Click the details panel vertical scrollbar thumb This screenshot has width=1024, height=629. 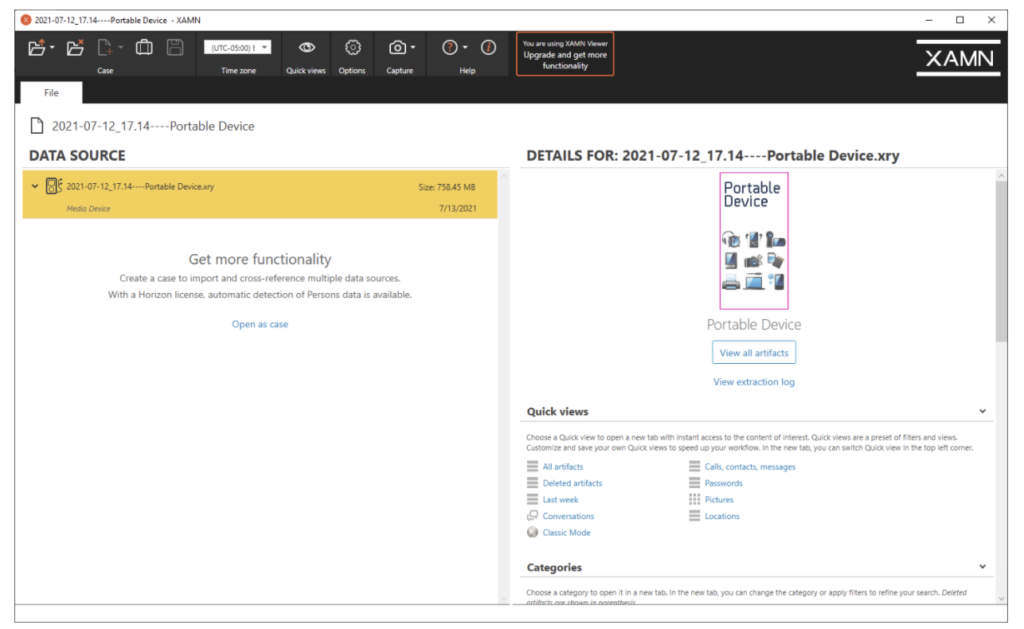tap(1001, 261)
